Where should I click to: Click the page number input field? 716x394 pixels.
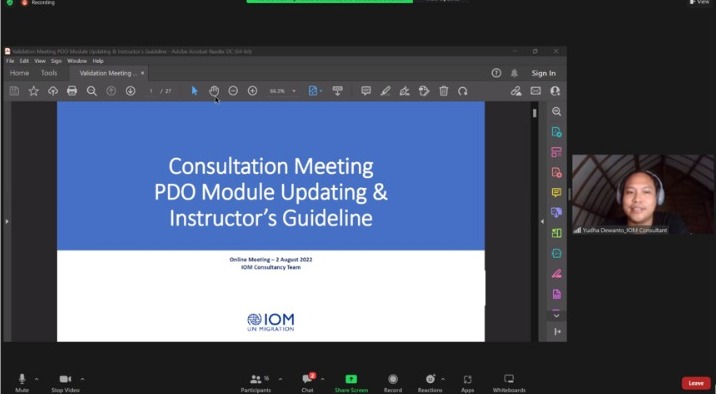(151, 91)
